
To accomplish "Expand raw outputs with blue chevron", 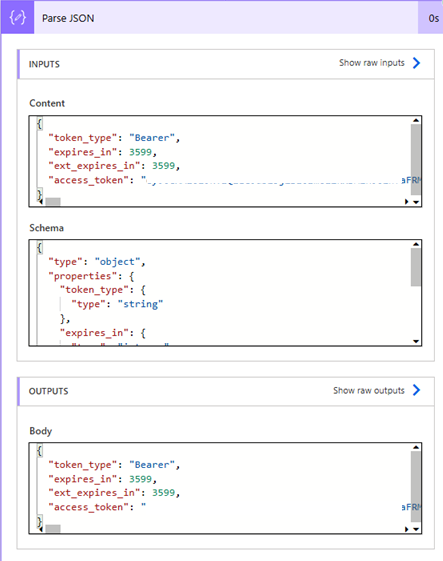I will [416, 390].
